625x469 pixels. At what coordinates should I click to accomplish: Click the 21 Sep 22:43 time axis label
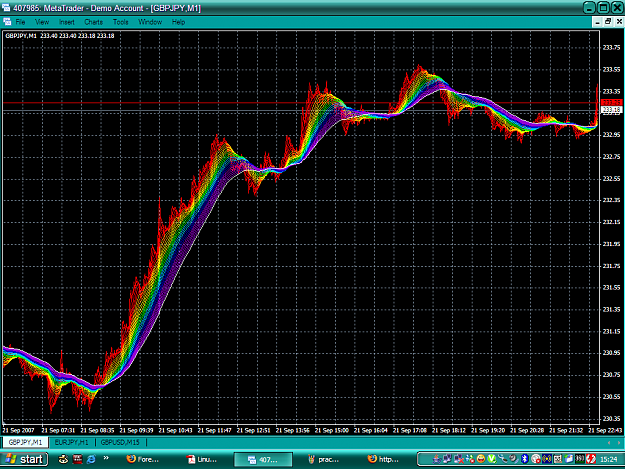(x=605, y=430)
